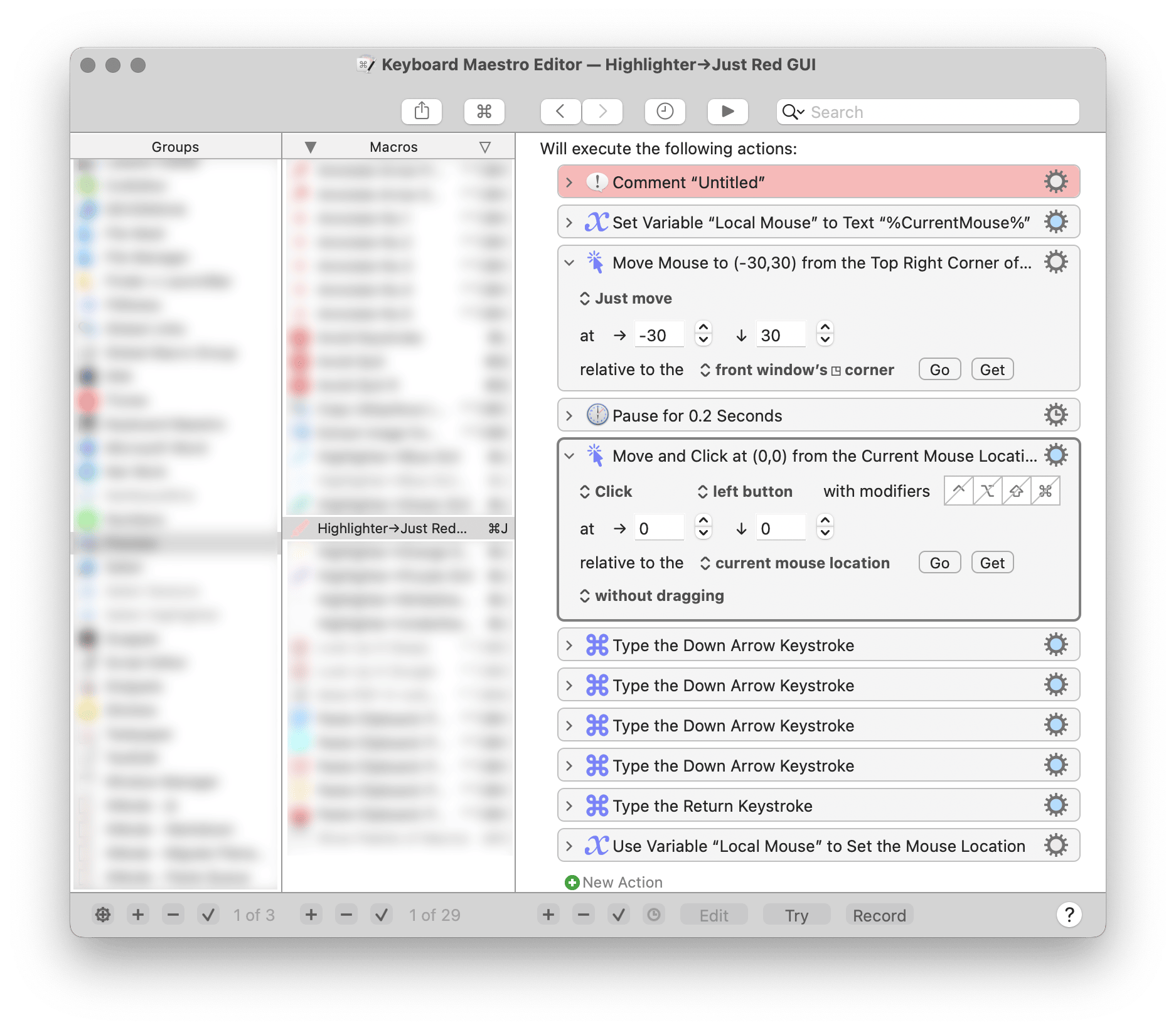Open gear menu of Use Variable action
The height and width of the screenshot is (1030, 1176).
click(1056, 846)
